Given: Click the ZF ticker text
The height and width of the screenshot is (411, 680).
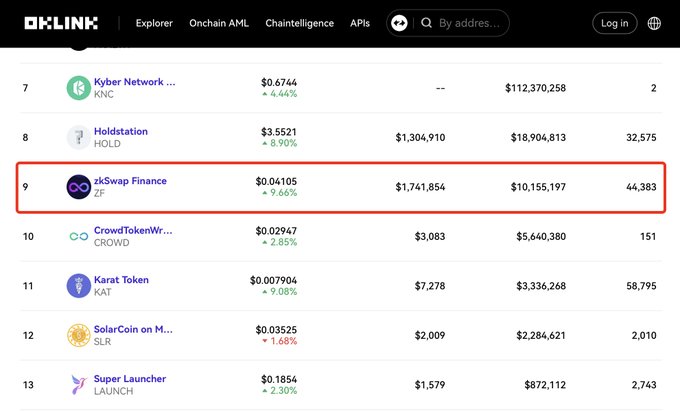Looking at the screenshot, I should coord(99,193).
